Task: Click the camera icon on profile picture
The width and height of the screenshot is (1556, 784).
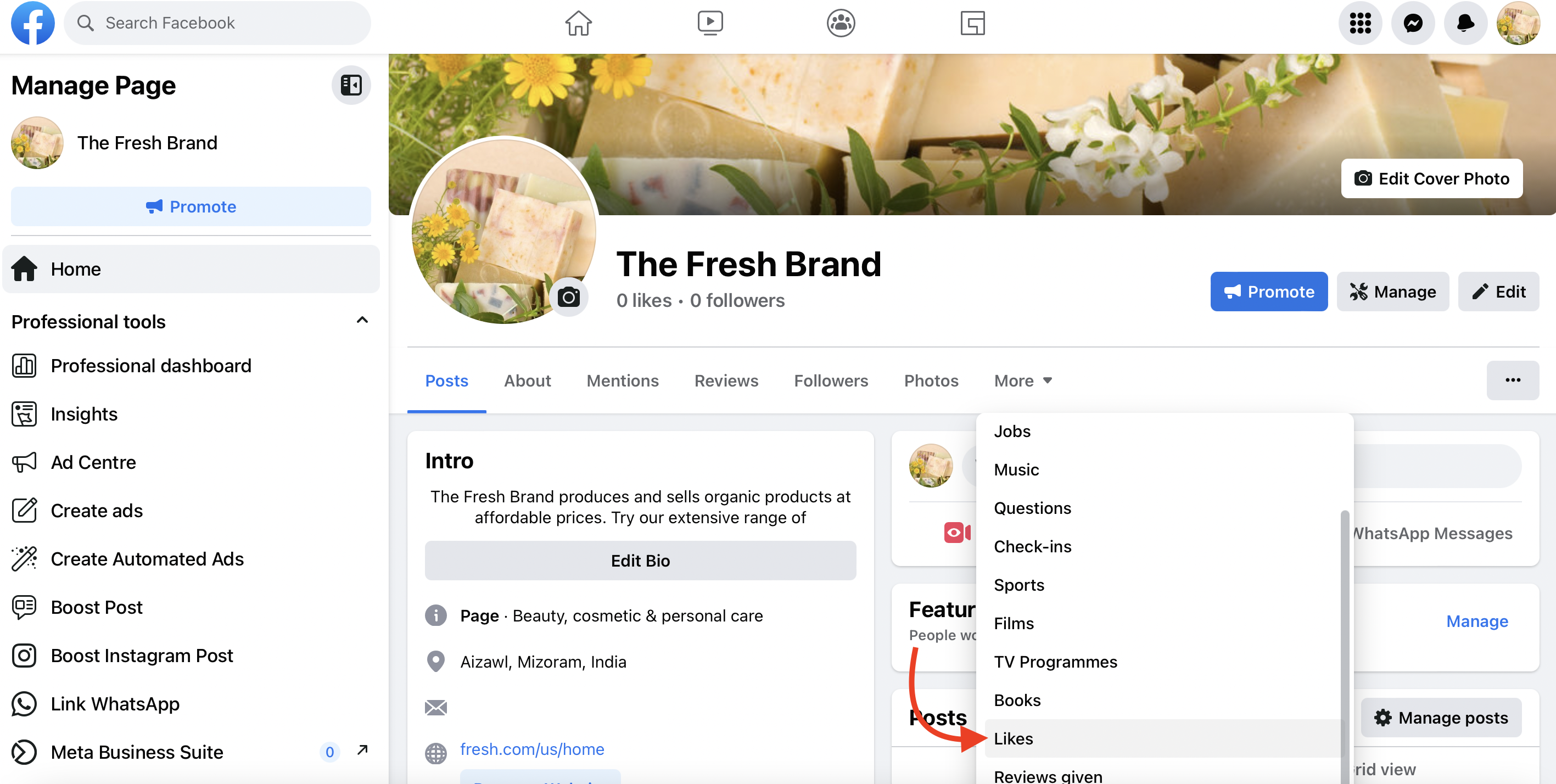Action: click(568, 296)
